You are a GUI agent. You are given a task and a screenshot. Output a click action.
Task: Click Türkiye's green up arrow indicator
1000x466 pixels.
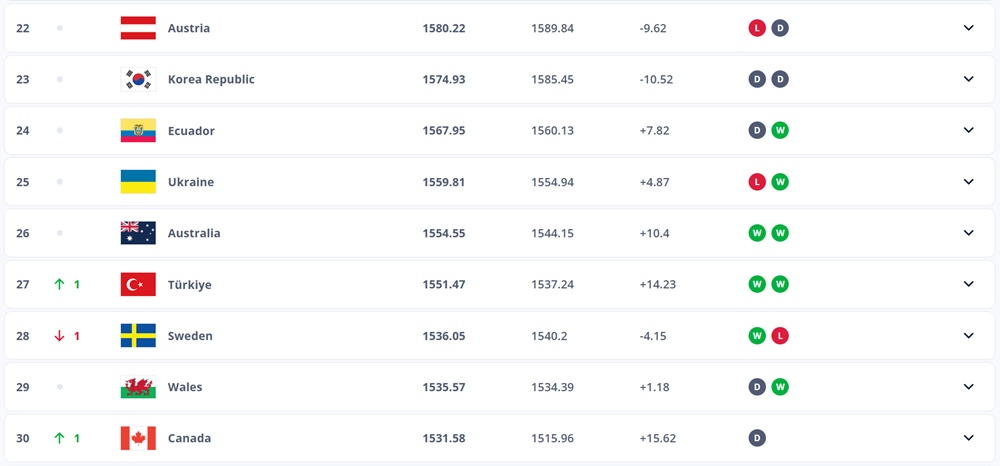tap(59, 284)
